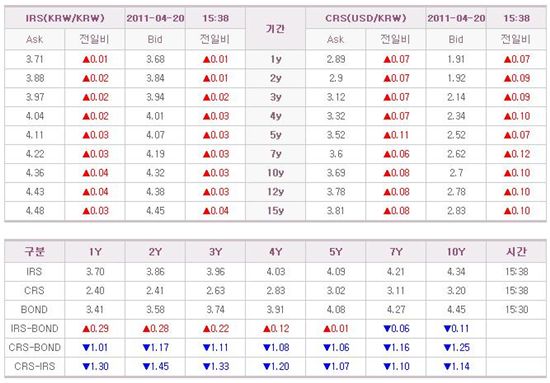The width and height of the screenshot is (550, 383).
Task: Click the 5Y column header in lower table
Action: coord(336,252)
